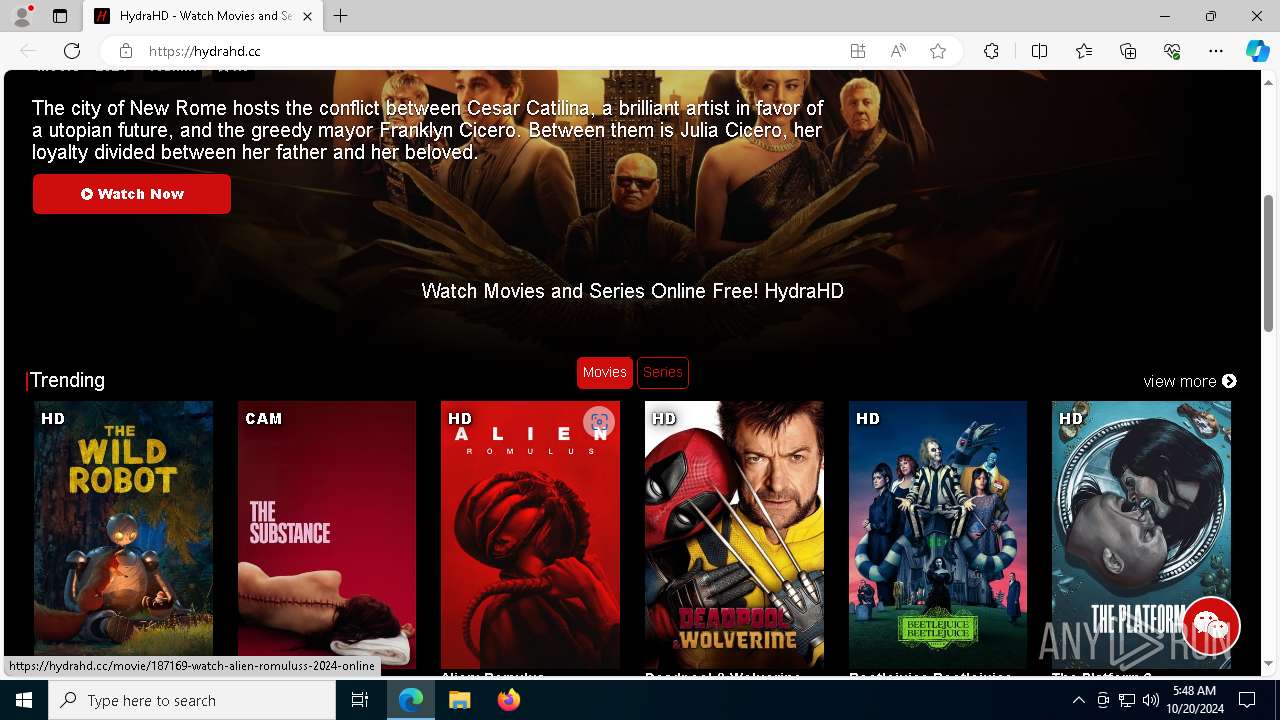This screenshot has width=1280, height=720.
Task: Open the volume control tray icon
Action: [x=1151, y=700]
